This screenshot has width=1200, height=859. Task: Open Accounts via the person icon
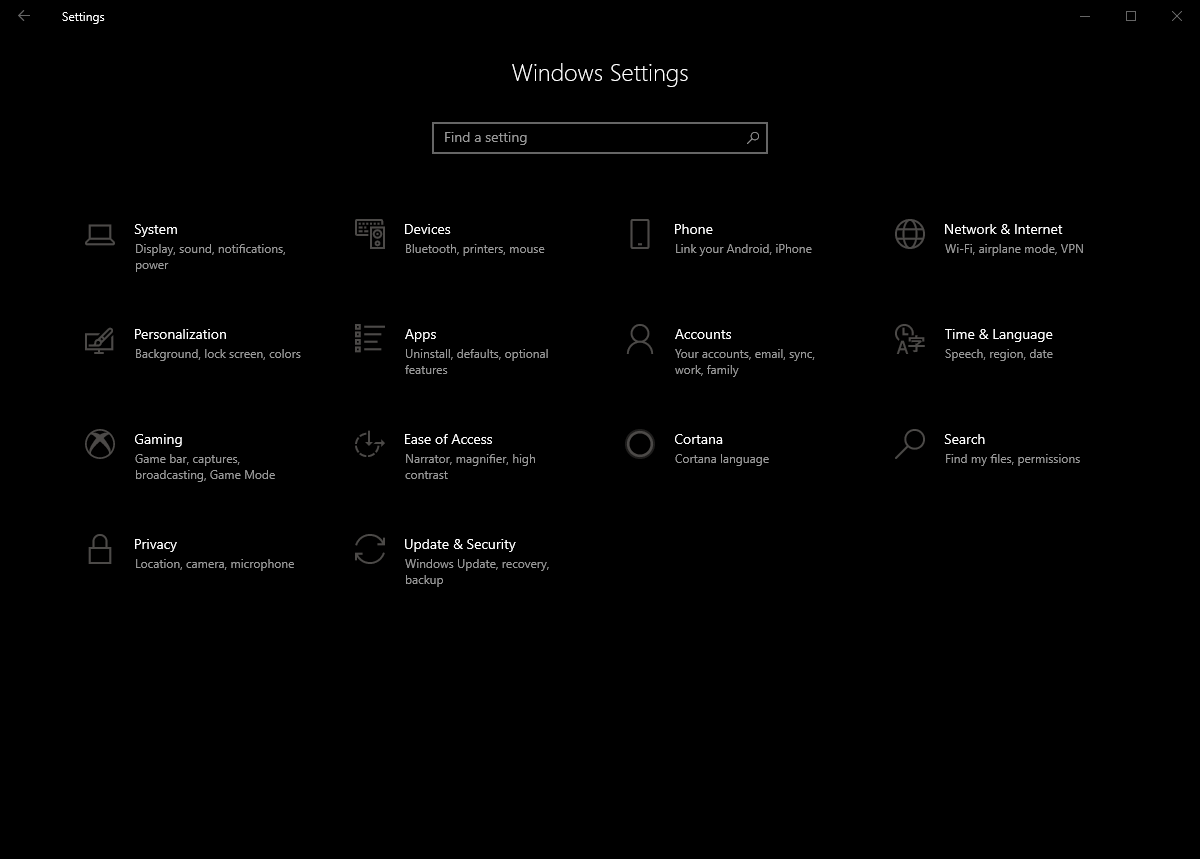[639, 340]
